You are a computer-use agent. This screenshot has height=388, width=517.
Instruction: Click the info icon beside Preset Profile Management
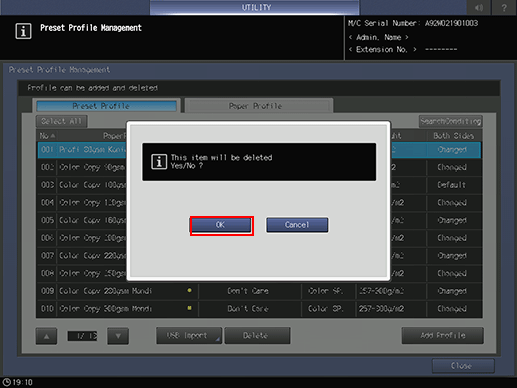point(23,31)
